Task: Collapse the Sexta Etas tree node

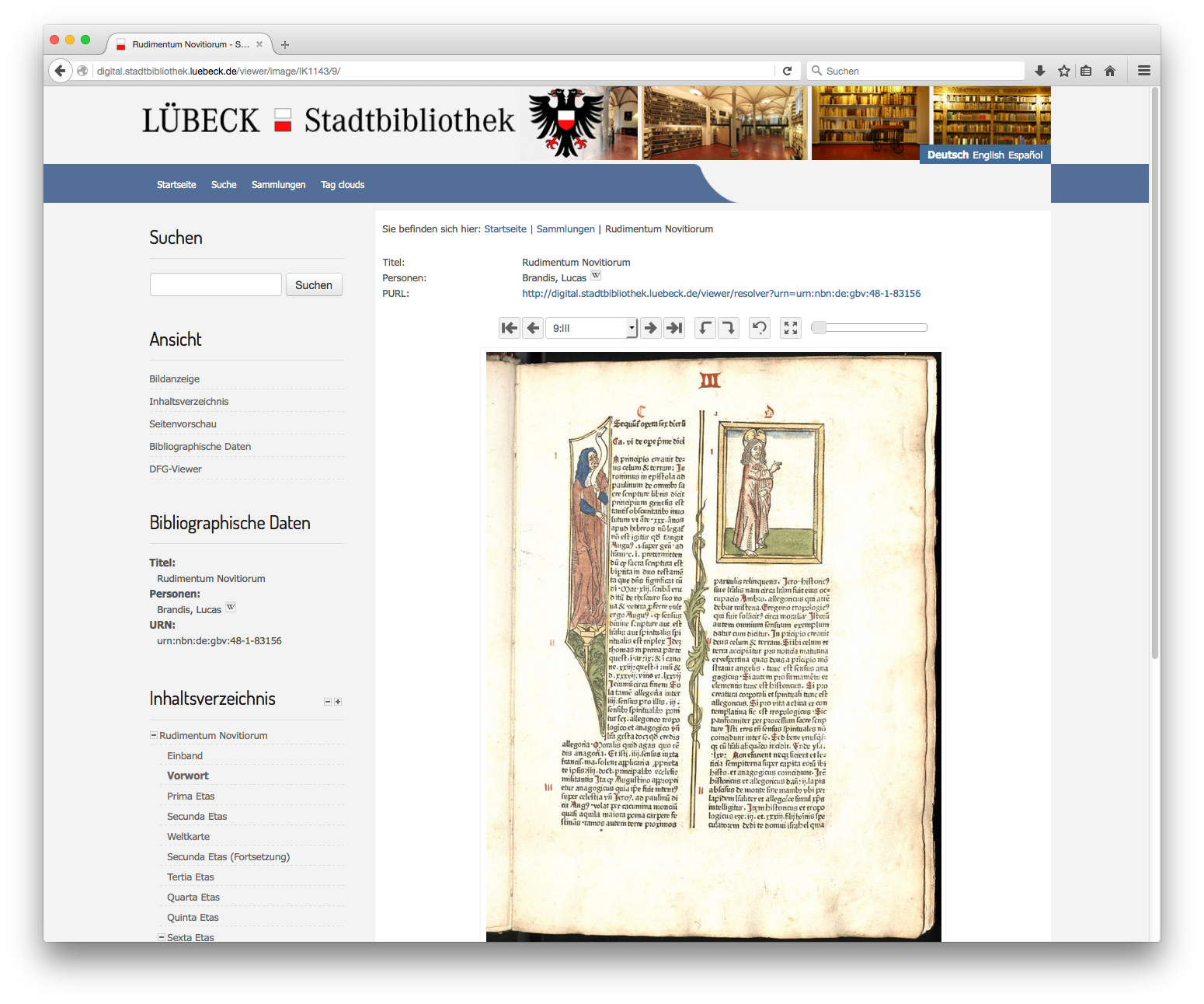Action: [162, 937]
